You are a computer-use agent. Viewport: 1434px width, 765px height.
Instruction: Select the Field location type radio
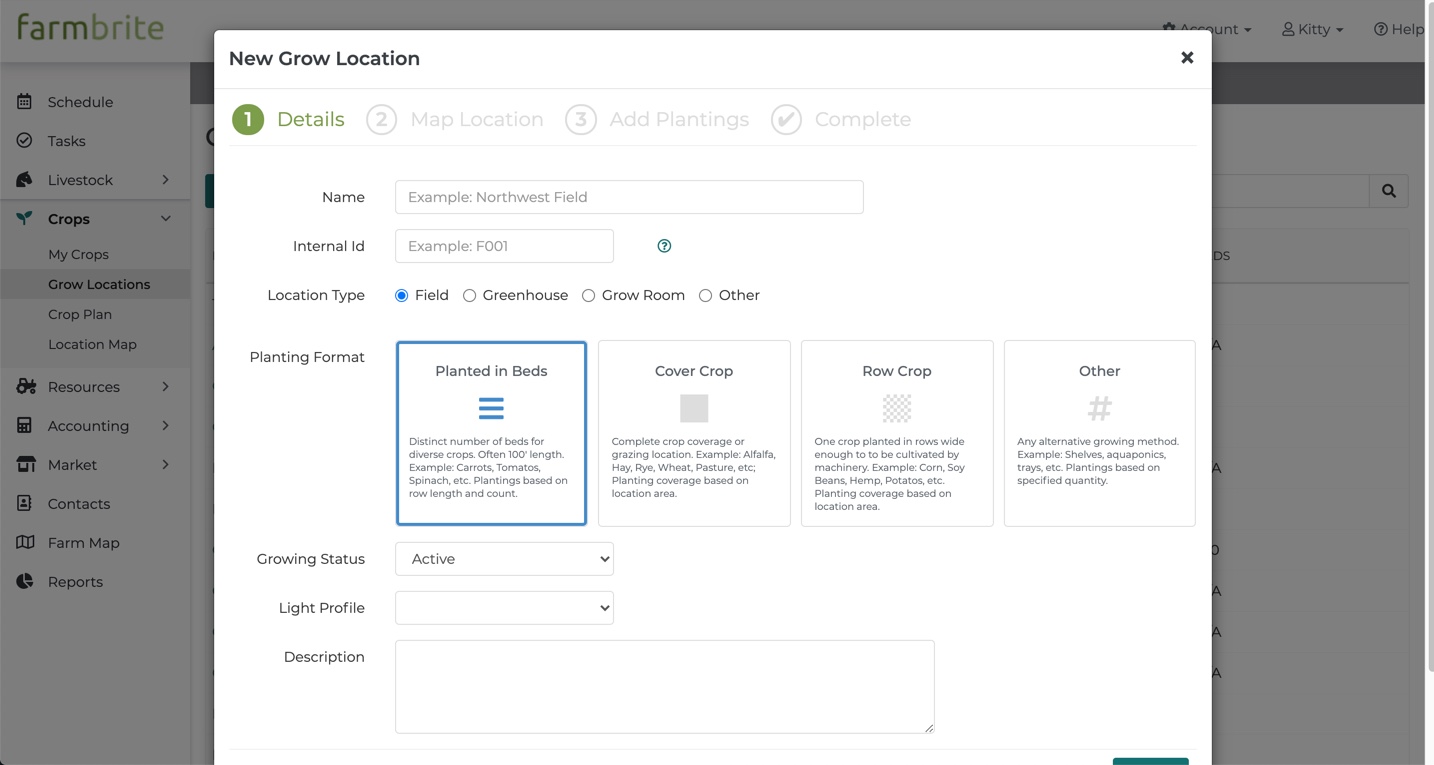pyautogui.click(x=402, y=296)
